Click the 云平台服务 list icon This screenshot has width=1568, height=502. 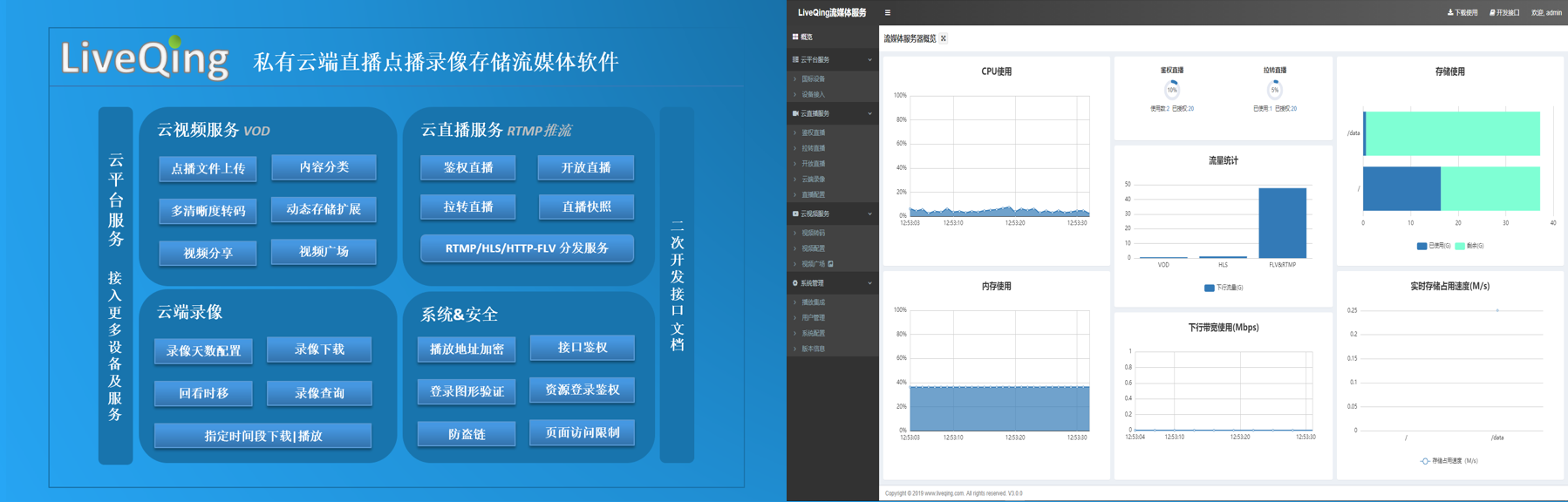[x=795, y=59]
